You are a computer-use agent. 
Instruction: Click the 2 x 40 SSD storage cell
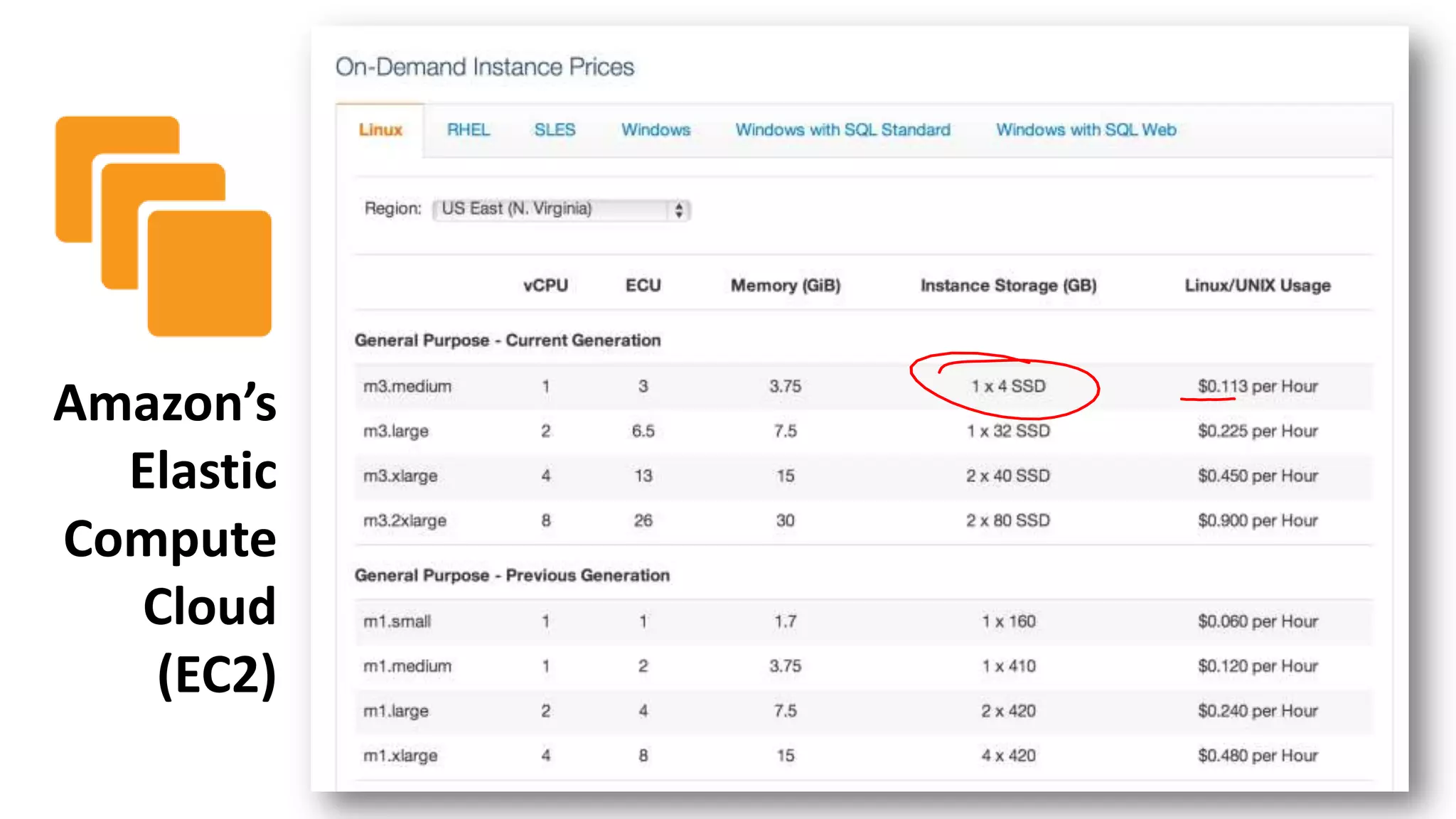[x=1008, y=476]
